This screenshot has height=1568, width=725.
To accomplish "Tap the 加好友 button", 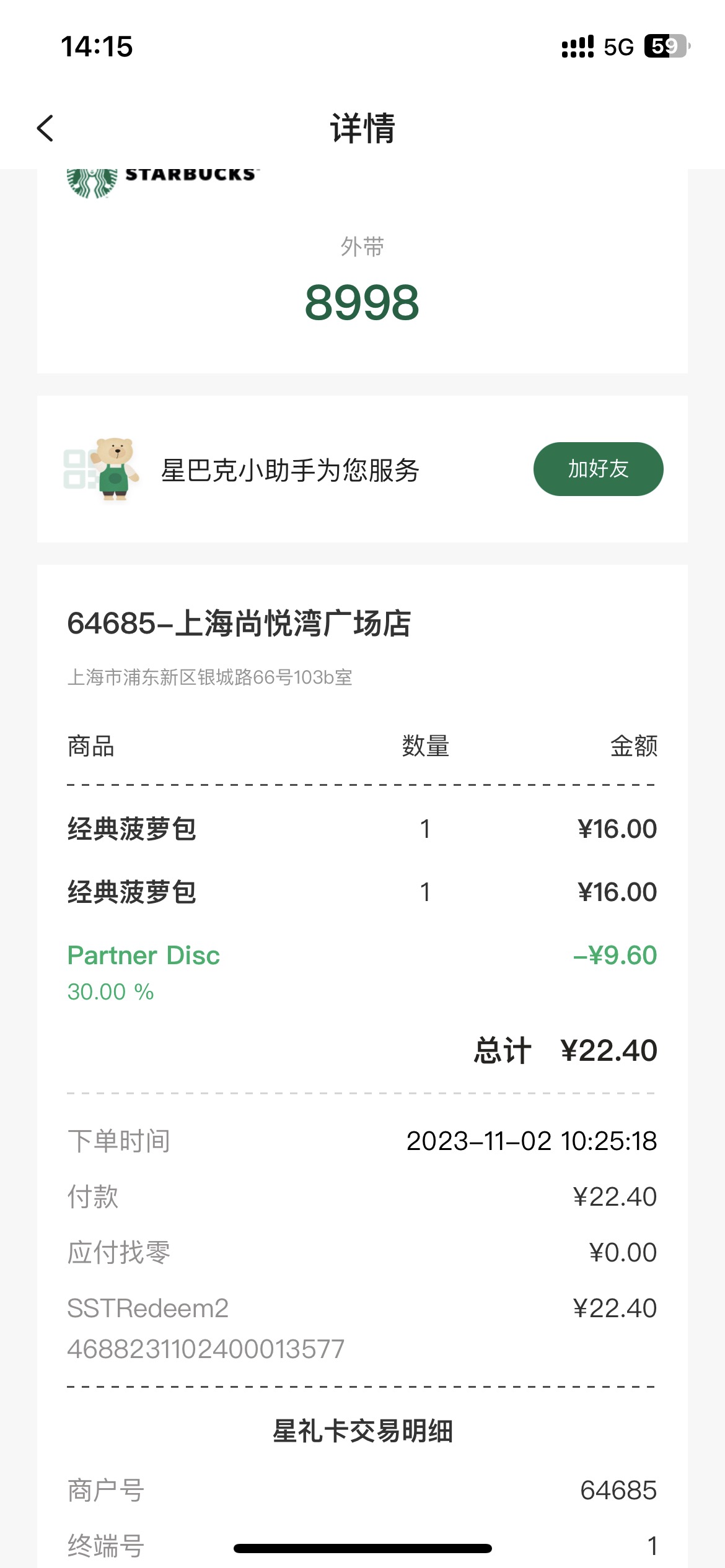I will [598, 469].
